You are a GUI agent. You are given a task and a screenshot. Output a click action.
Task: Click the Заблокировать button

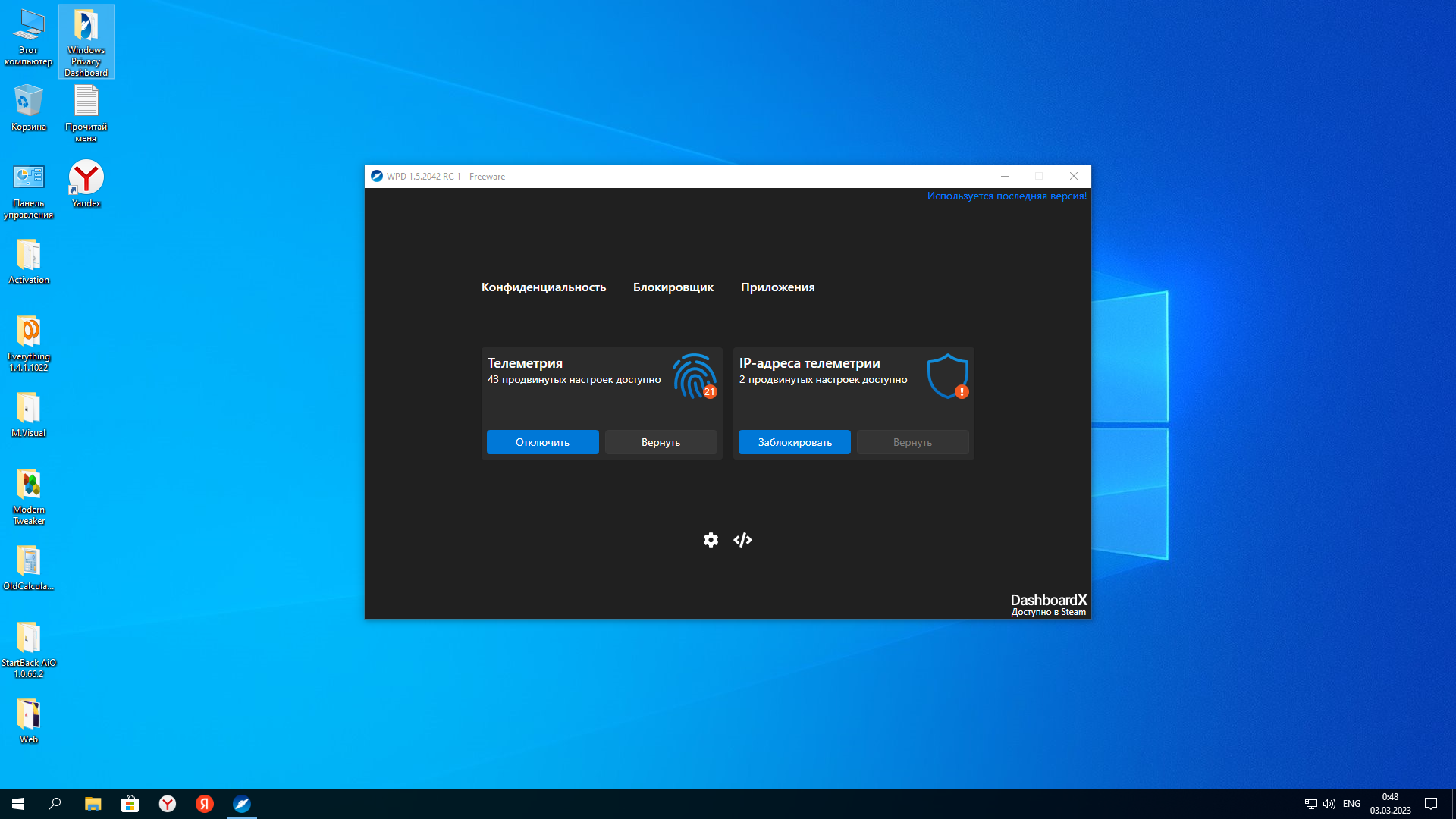[x=794, y=442]
